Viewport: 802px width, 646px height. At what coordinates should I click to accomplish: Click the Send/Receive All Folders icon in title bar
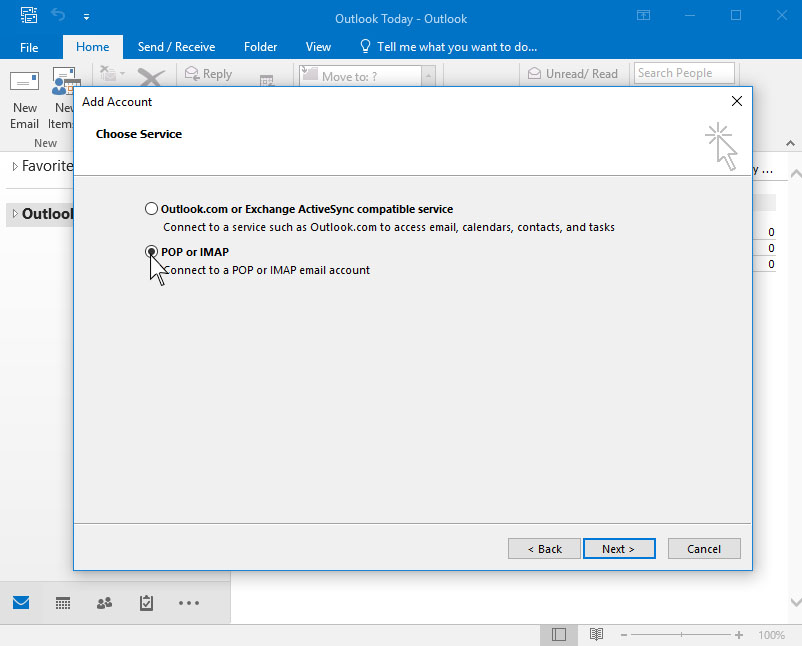coord(29,15)
